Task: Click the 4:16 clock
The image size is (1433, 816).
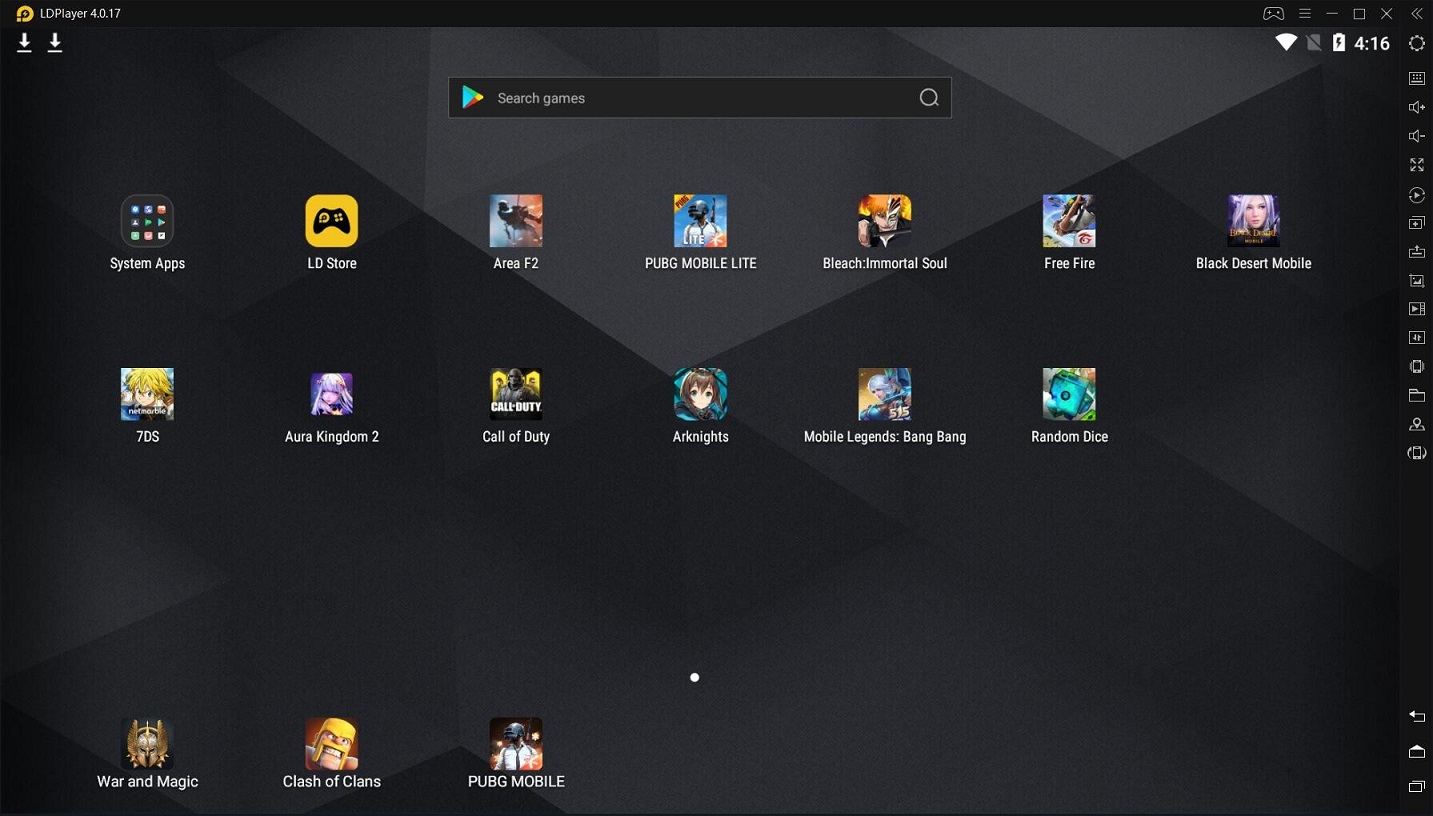Action: tap(1372, 43)
